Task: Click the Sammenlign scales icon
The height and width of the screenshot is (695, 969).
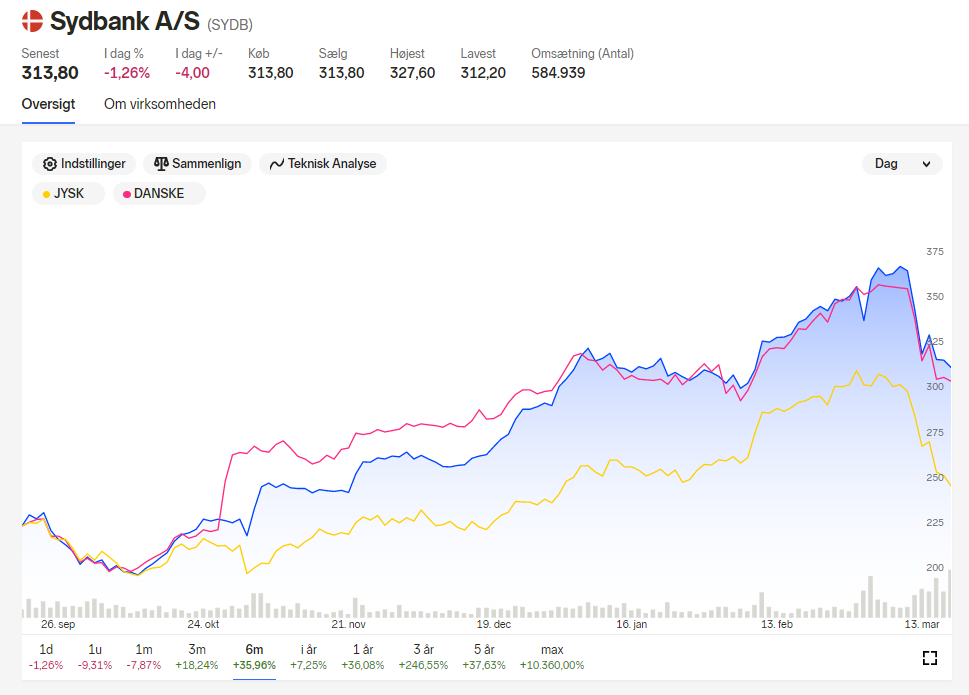Action: click(x=161, y=164)
